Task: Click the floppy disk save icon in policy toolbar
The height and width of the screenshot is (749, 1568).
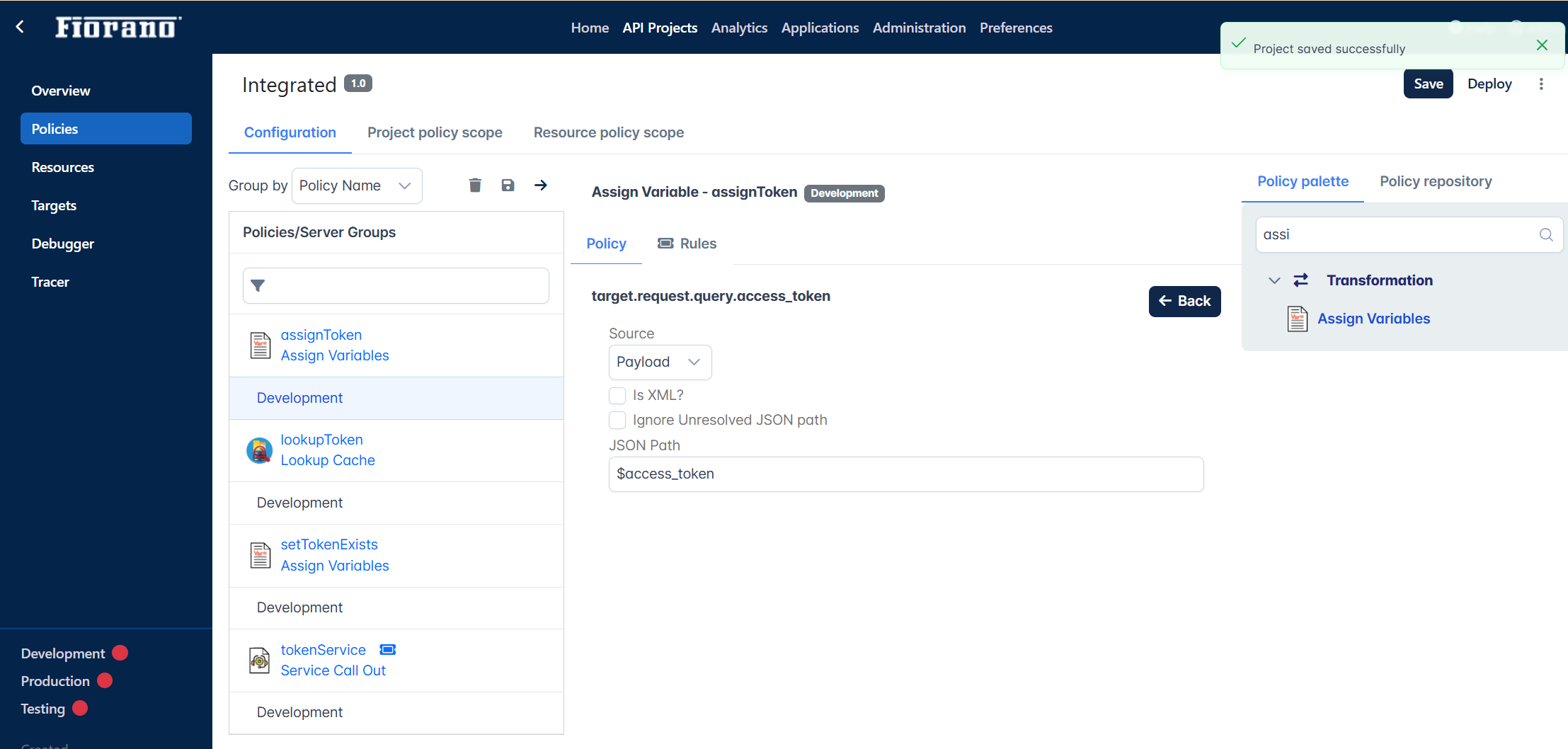Action: 508,185
